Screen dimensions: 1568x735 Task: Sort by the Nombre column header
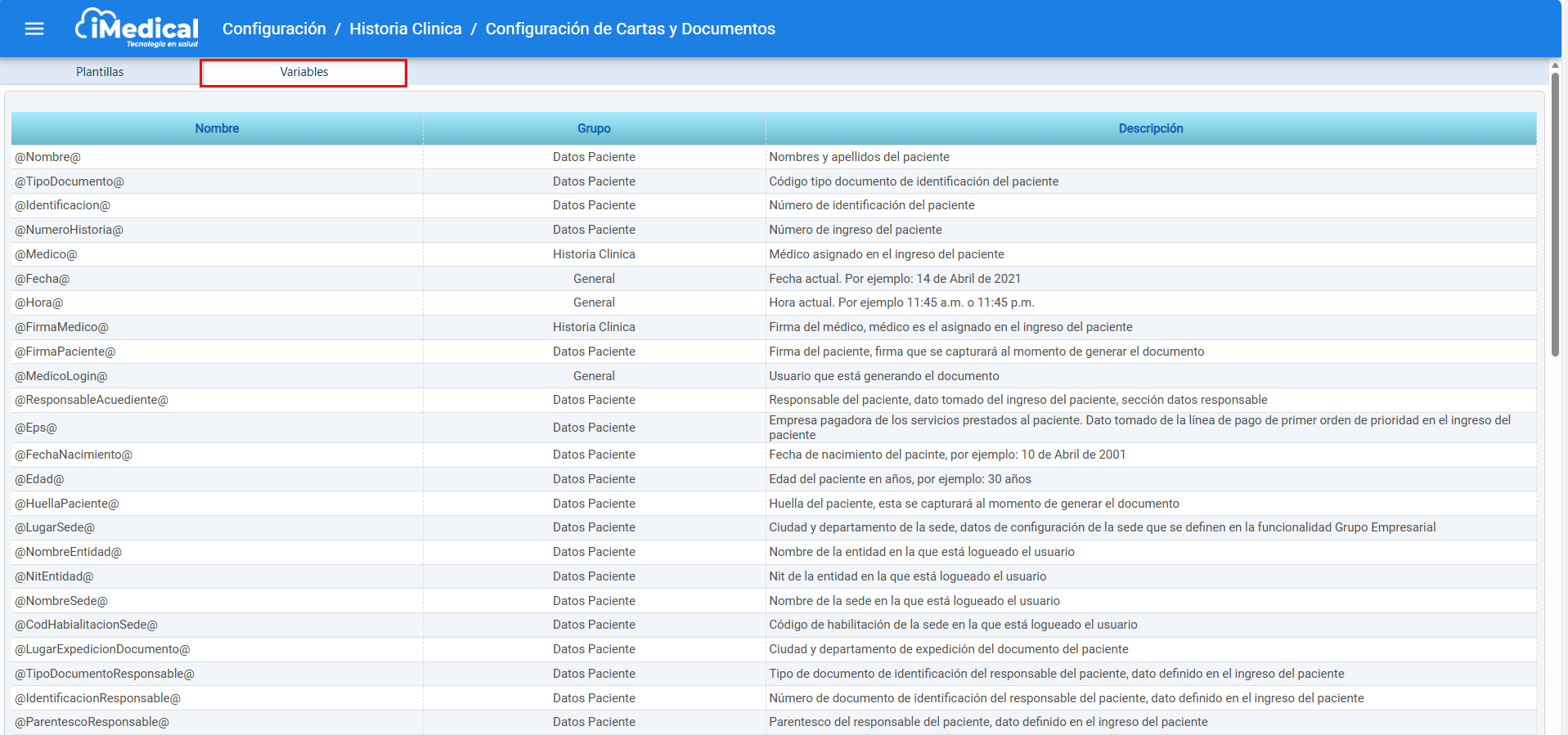(x=217, y=128)
